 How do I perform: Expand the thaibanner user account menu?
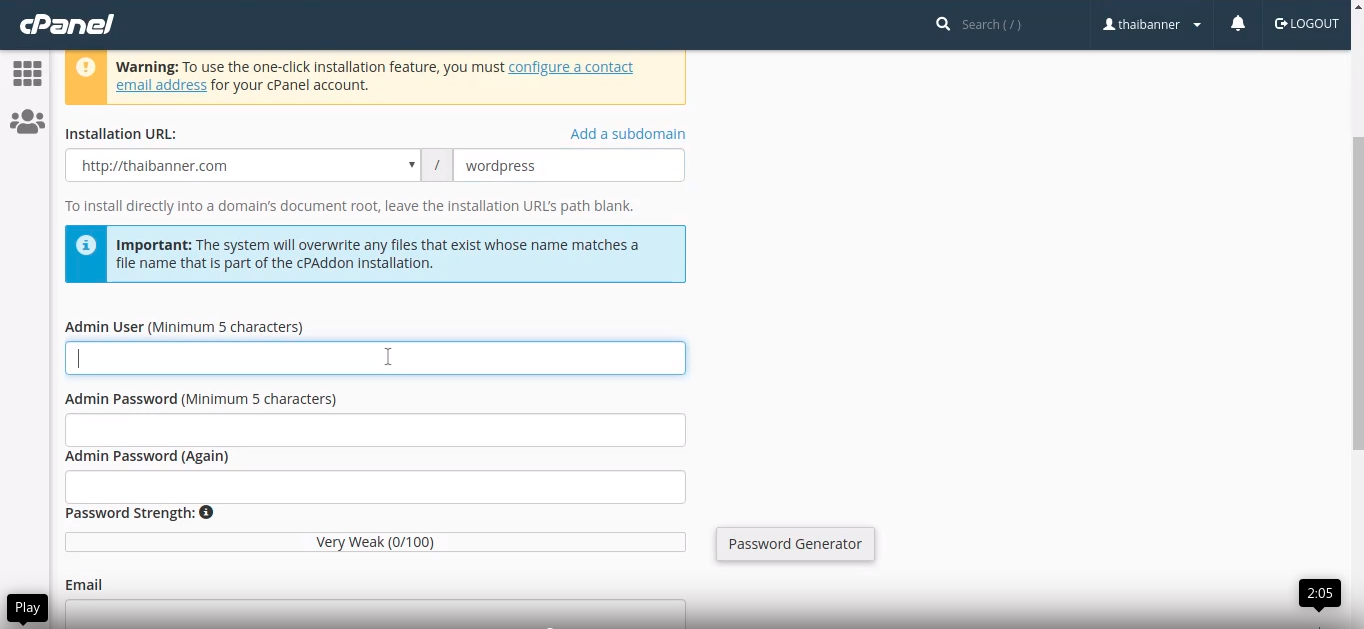1151,24
